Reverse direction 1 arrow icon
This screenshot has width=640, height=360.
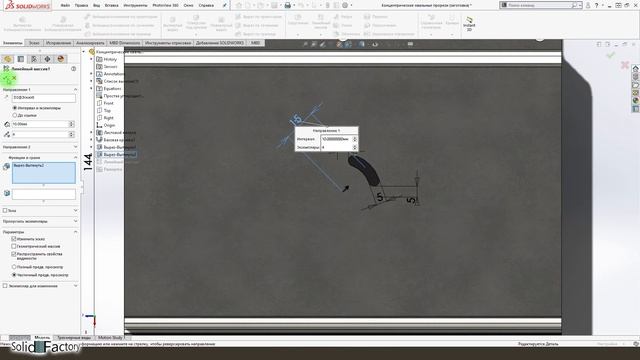coord(6,98)
